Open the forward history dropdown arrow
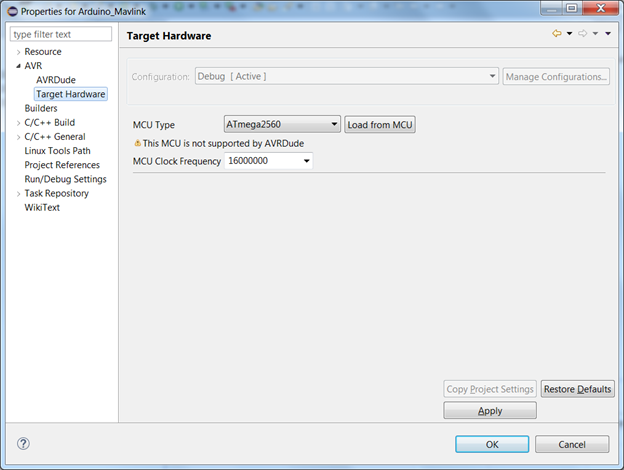Screen dimensions: 624x470 (x=595, y=34)
